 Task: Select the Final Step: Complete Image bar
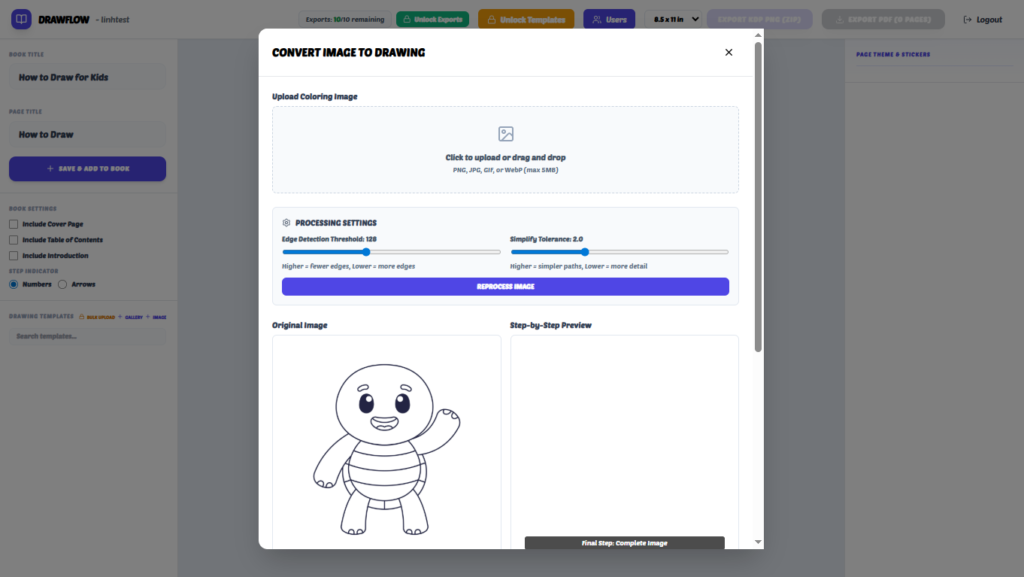point(623,543)
